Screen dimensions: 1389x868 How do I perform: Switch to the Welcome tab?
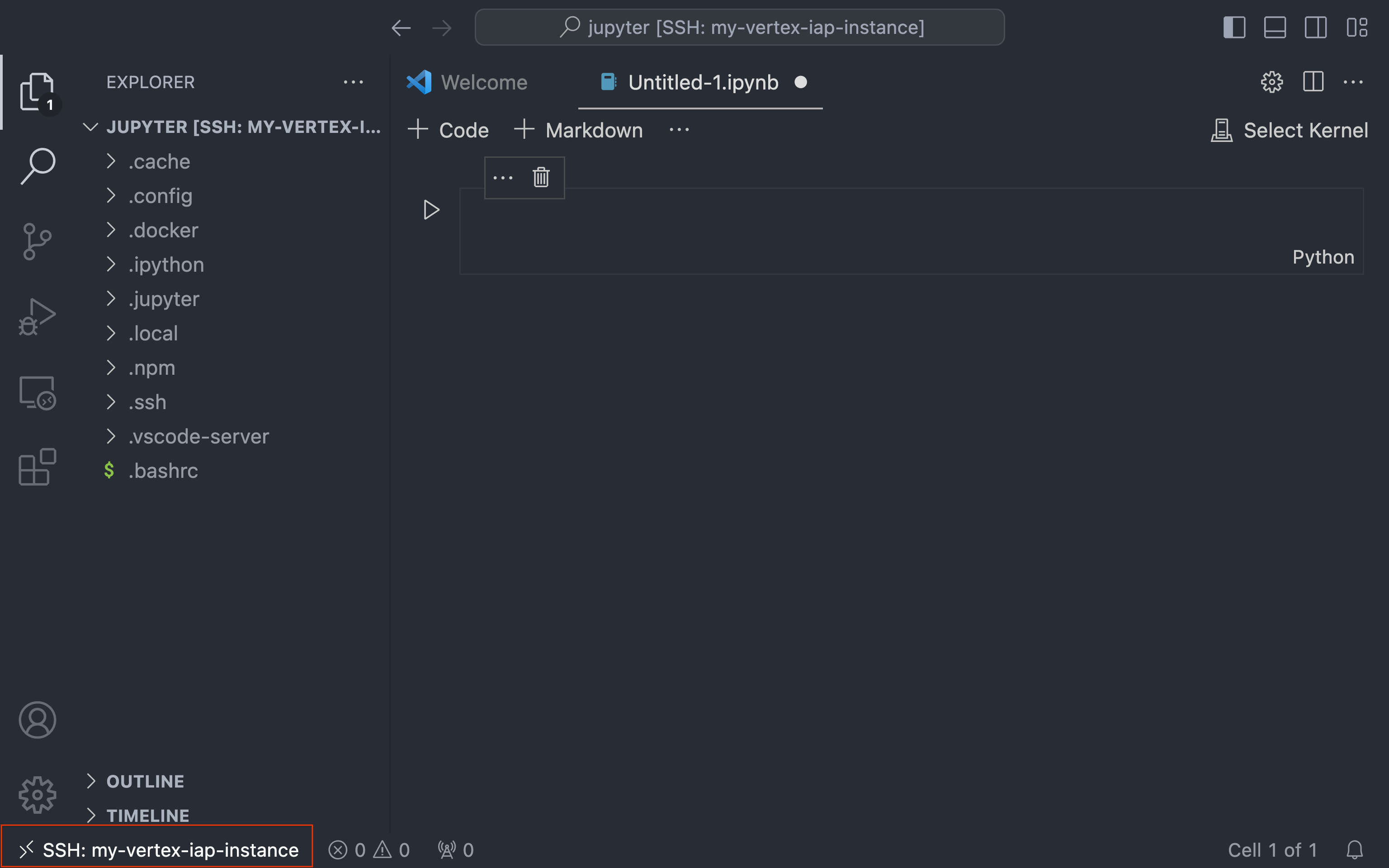pyautogui.click(x=483, y=83)
